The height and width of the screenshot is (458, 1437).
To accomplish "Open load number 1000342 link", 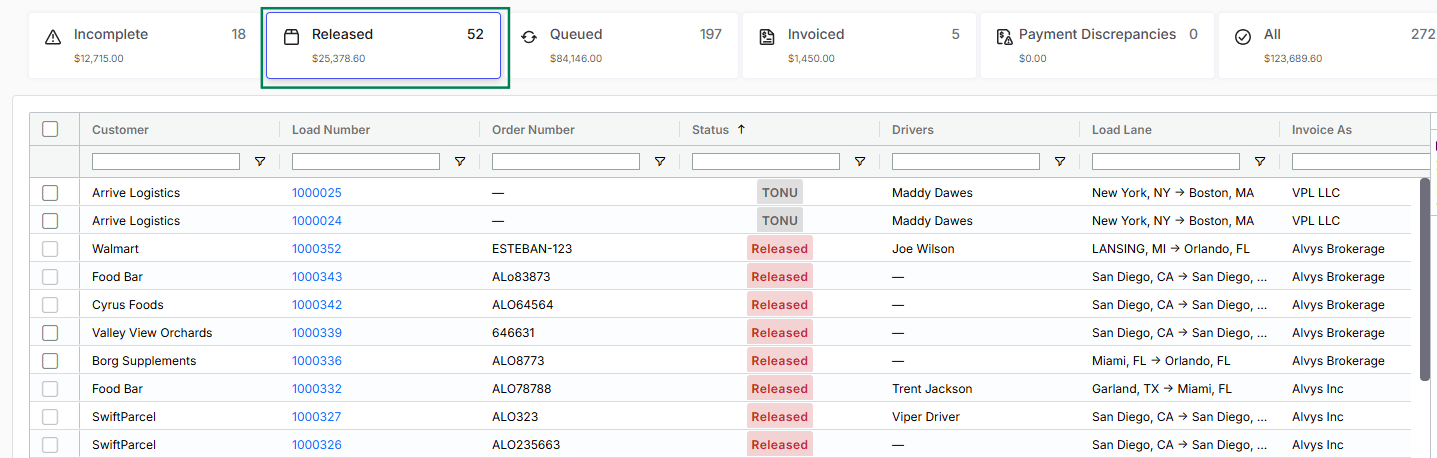I will pyautogui.click(x=317, y=305).
